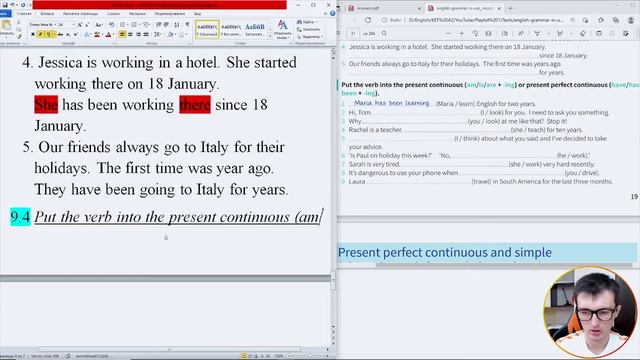Click the Word horizontal scrollbar
This screenshot has width=640, height=360.
169,349
